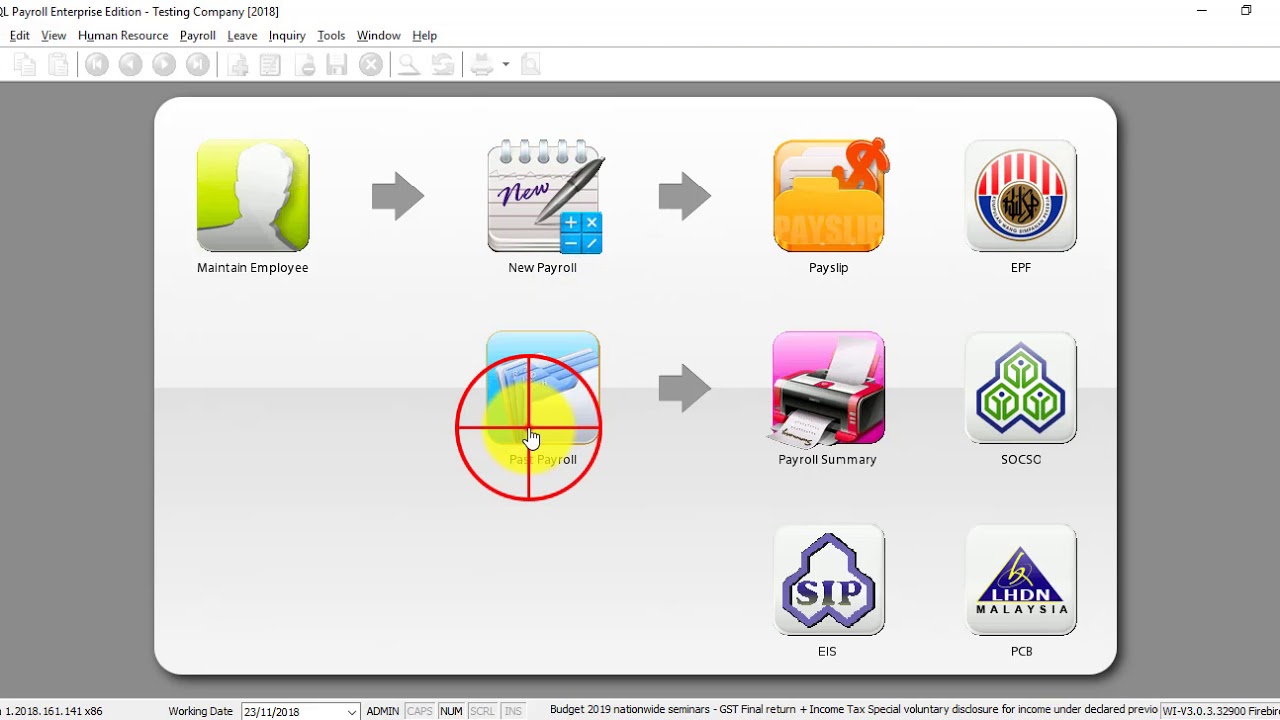1280x720 pixels.
Task: Click the New record toolbar icon
Action: point(238,65)
